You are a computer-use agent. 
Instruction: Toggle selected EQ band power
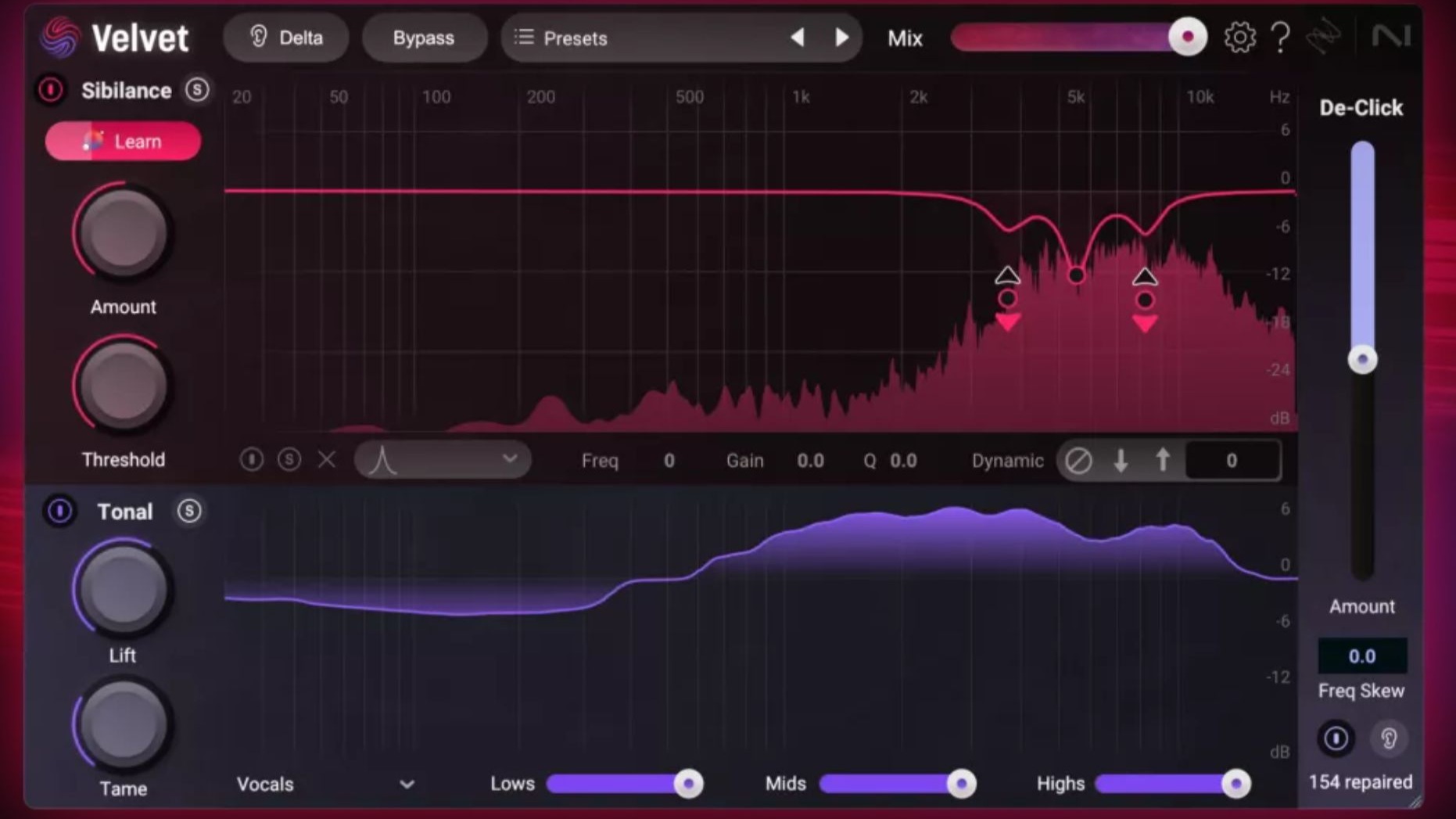(251, 460)
